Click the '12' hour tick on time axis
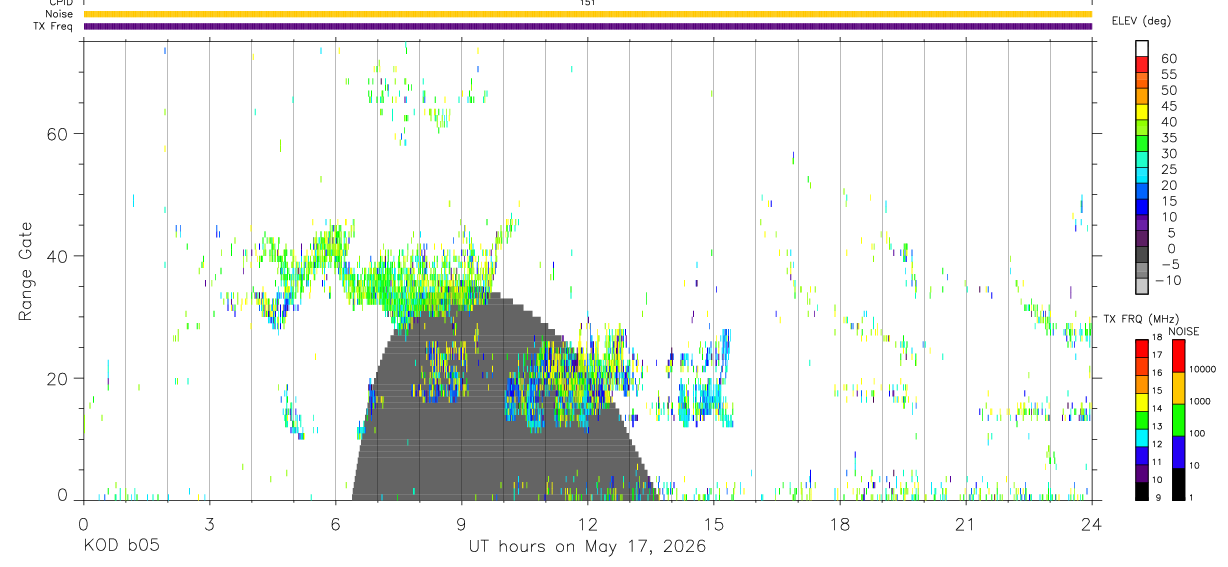The width and height of the screenshot is (1228, 567). (587, 524)
